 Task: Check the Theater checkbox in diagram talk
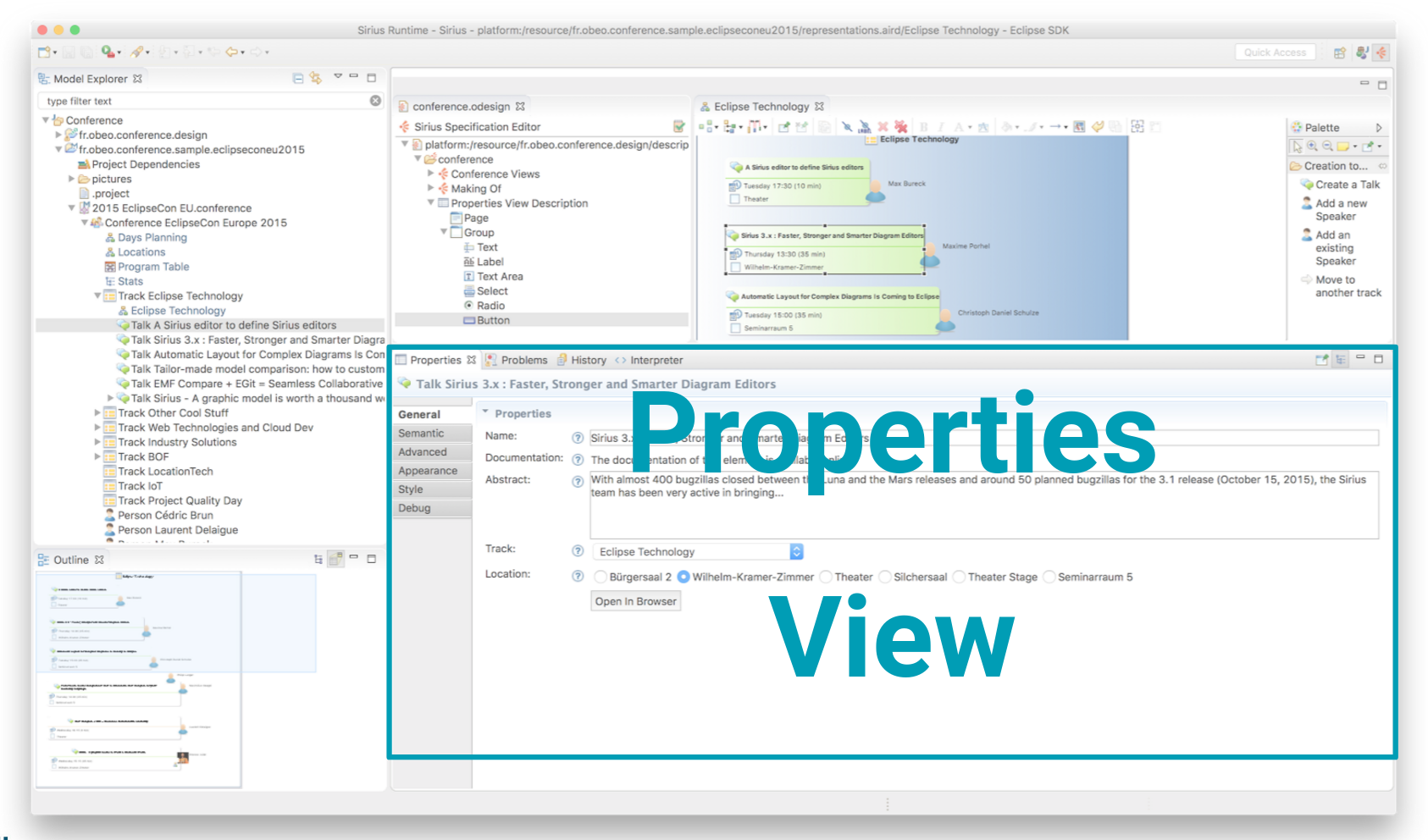click(735, 199)
